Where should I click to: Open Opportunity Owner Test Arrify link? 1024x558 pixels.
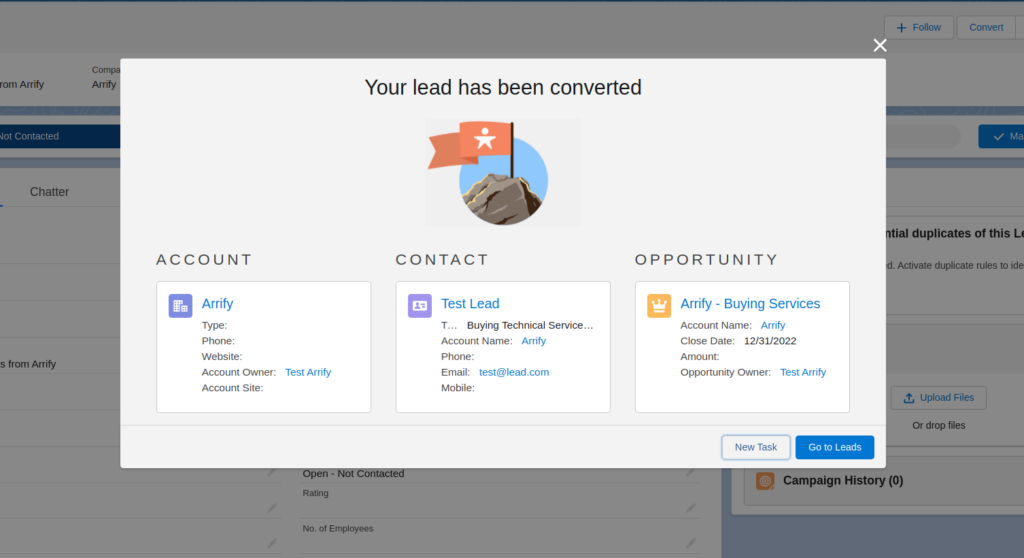coord(803,372)
